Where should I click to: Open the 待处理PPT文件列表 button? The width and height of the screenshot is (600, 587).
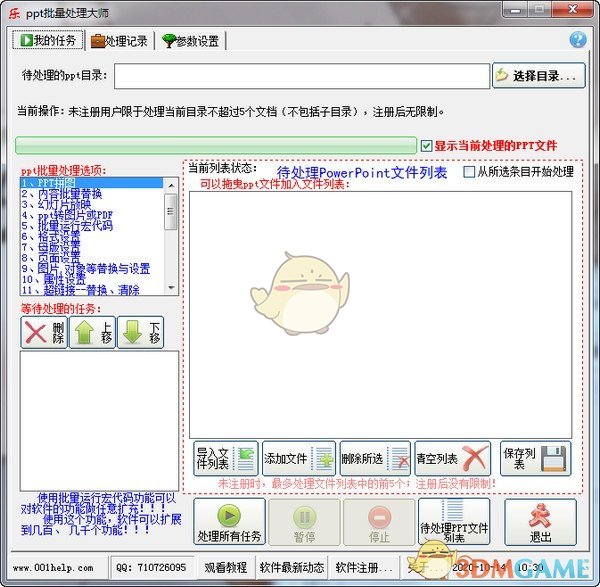pyautogui.click(x=454, y=522)
